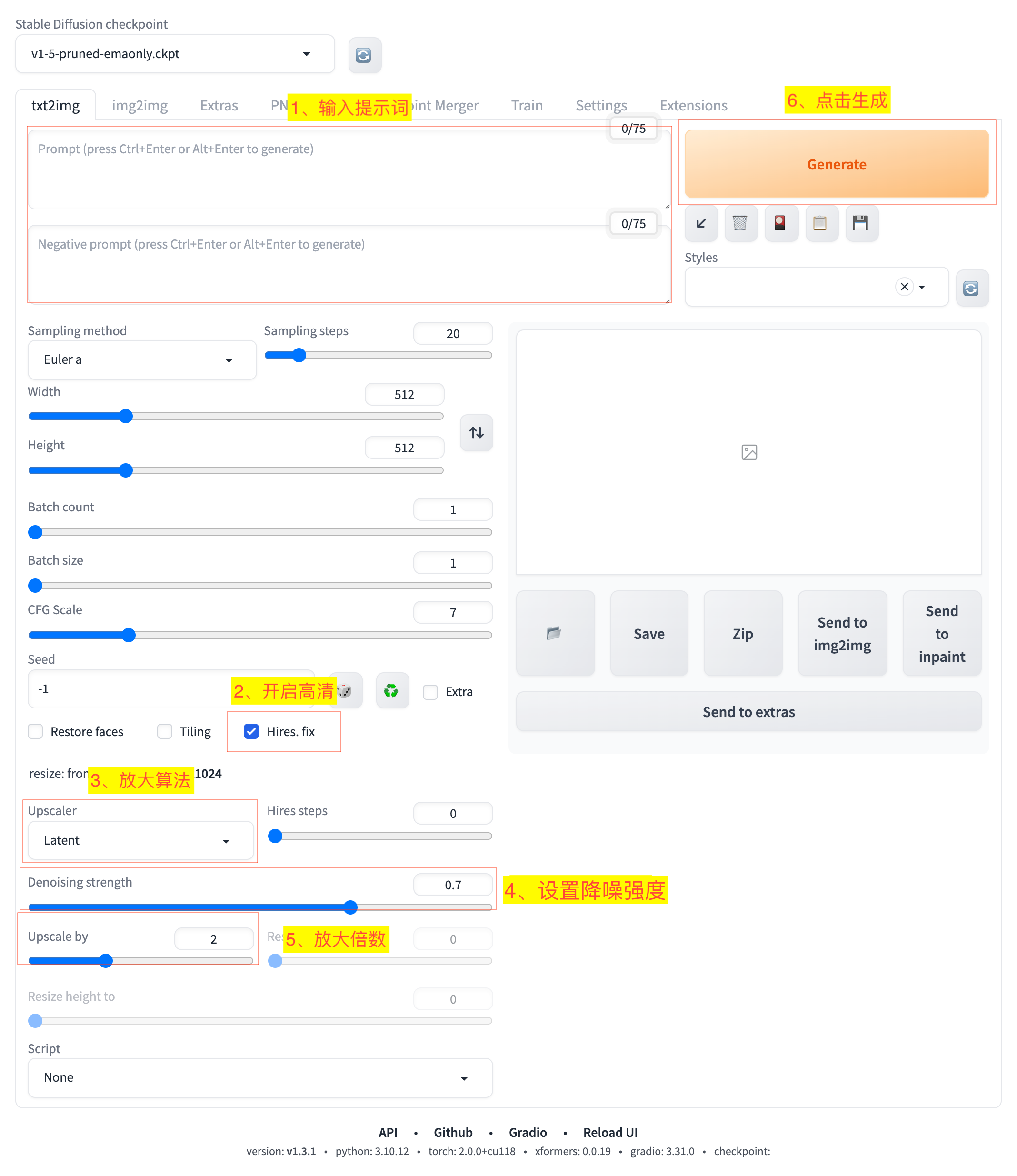
Task: Click the red card extra networks icon
Action: click(780, 223)
